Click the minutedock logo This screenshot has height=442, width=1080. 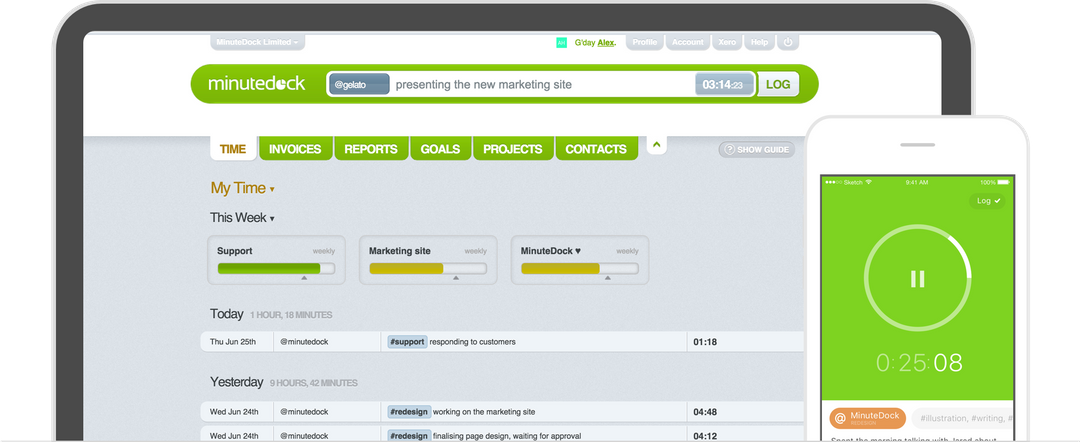point(256,84)
